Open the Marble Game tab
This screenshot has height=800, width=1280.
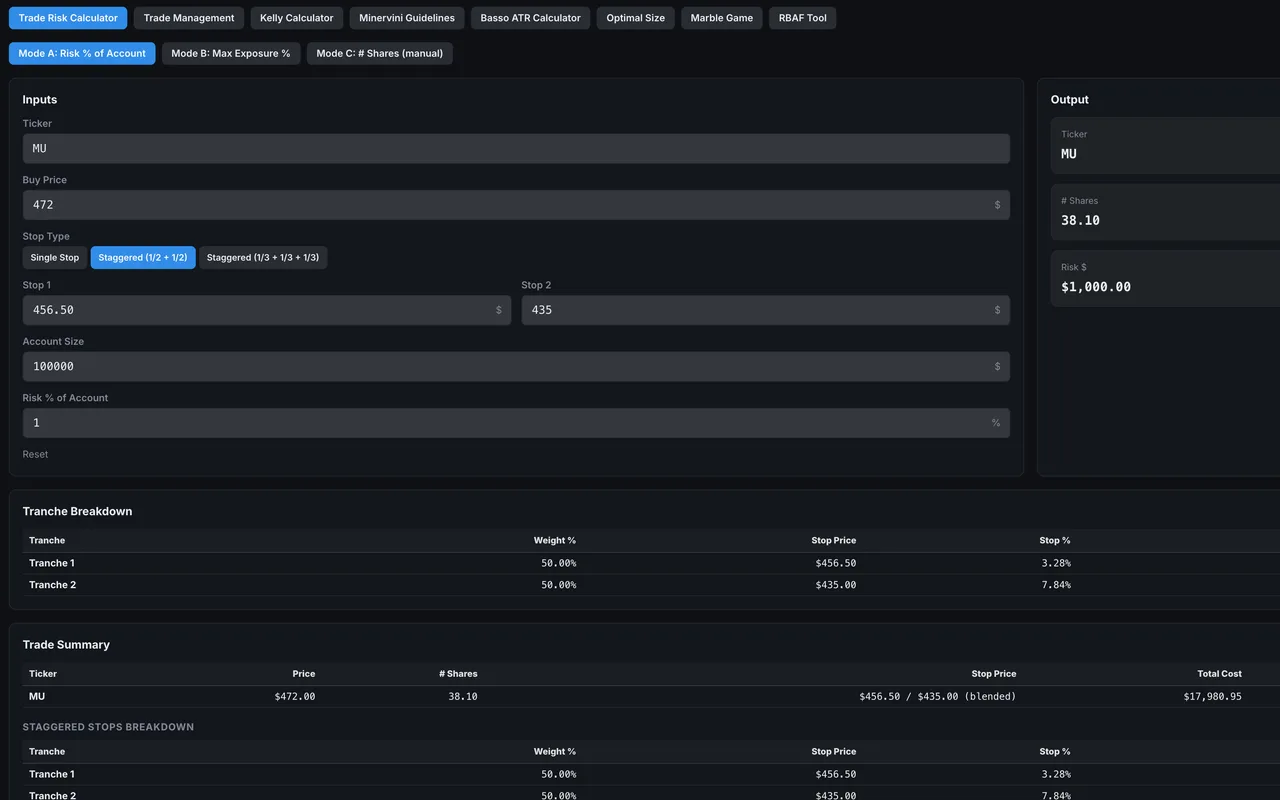722,18
